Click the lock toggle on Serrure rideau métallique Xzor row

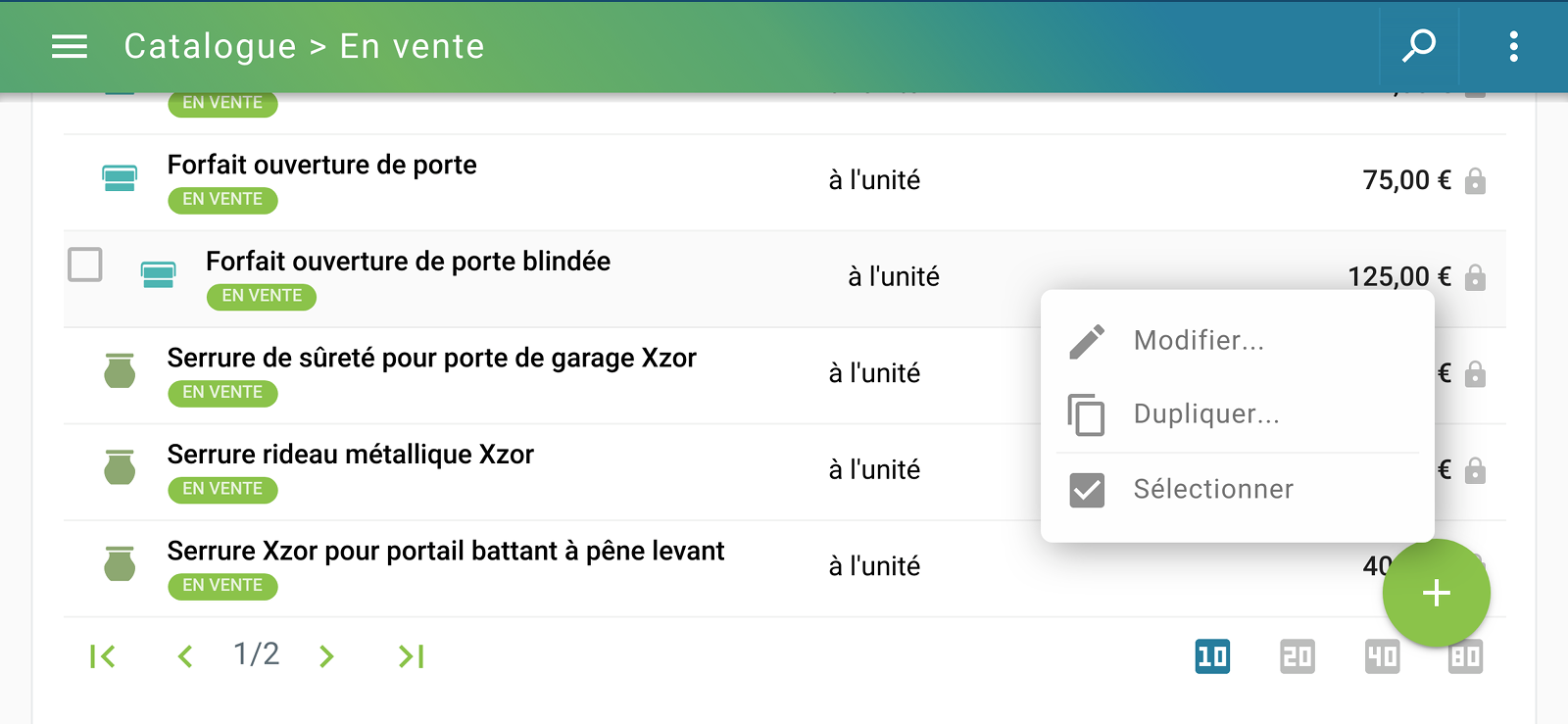click(x=1478, y=469)
